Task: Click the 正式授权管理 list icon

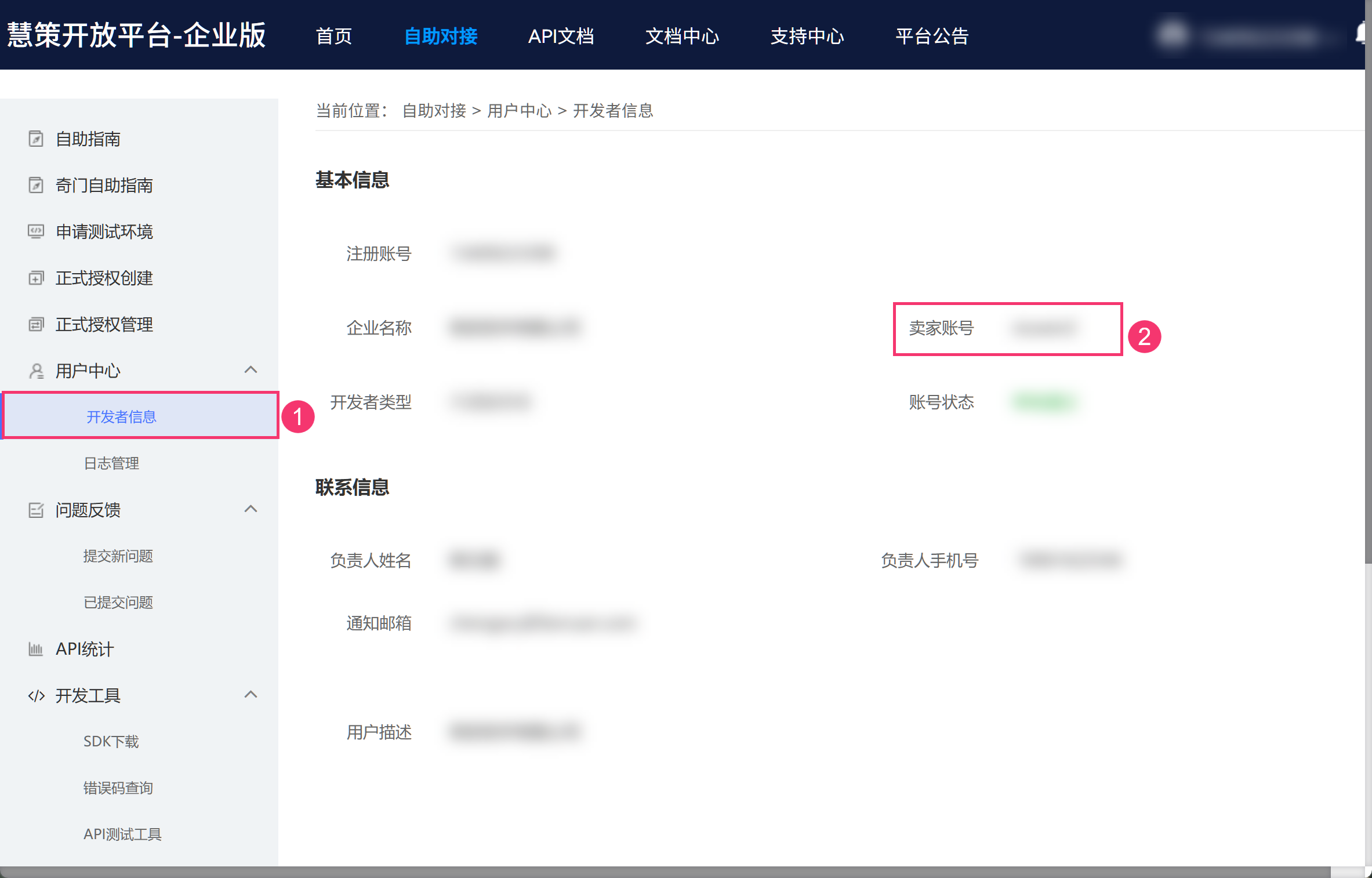Action: [x=36, y=325]
